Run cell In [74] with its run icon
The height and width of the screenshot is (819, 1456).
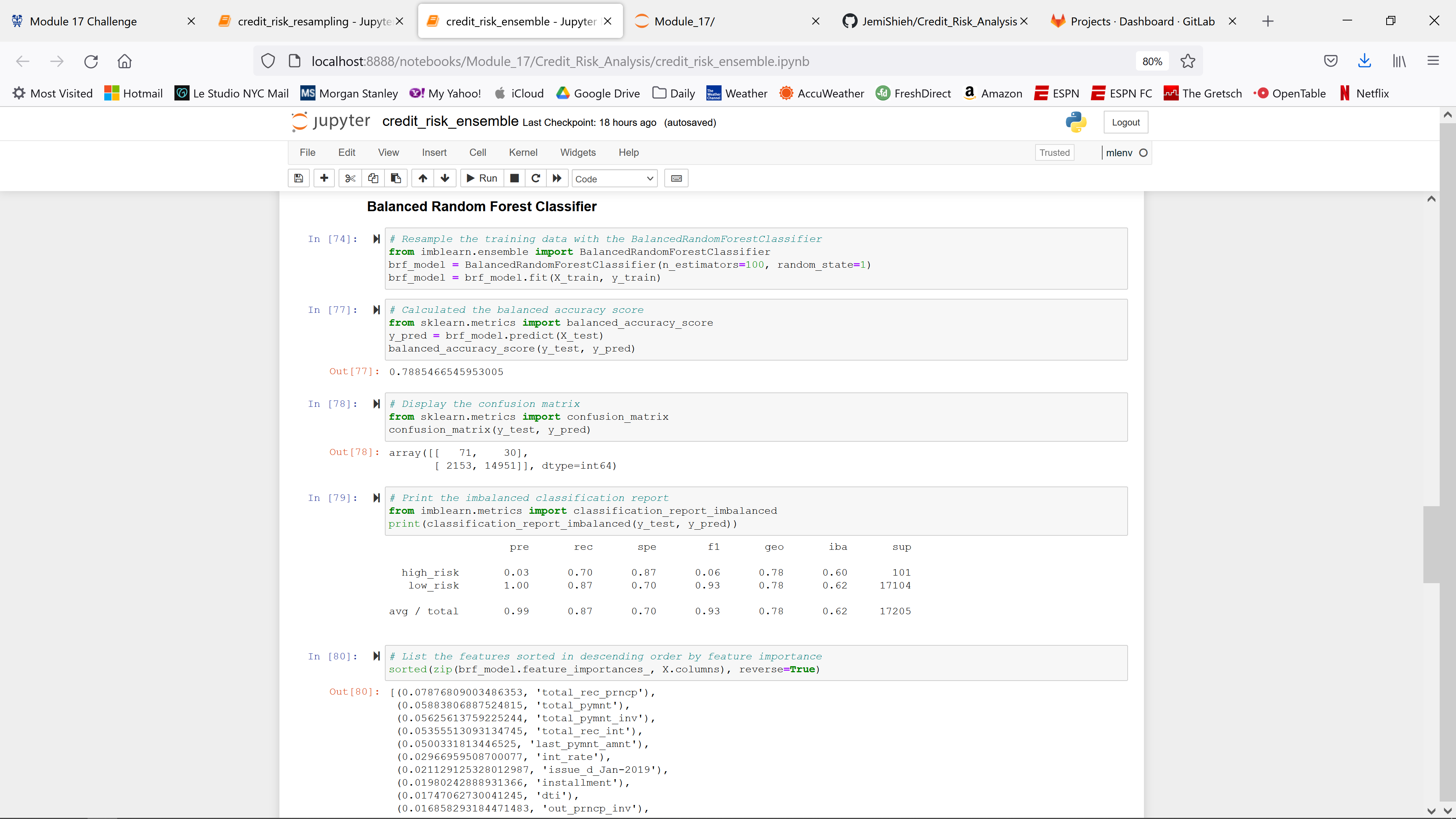coord(377,239)
